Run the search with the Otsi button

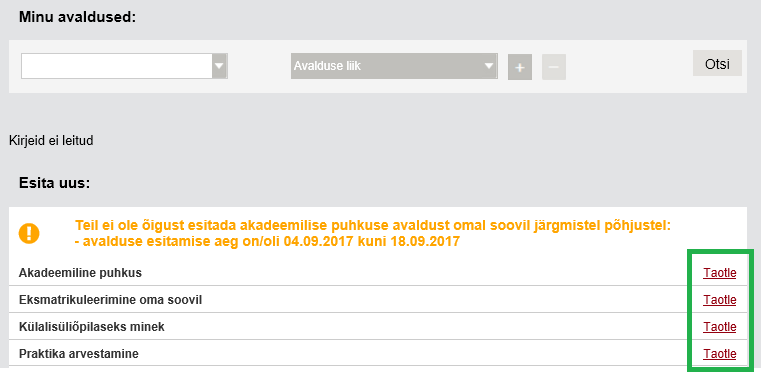717,63
